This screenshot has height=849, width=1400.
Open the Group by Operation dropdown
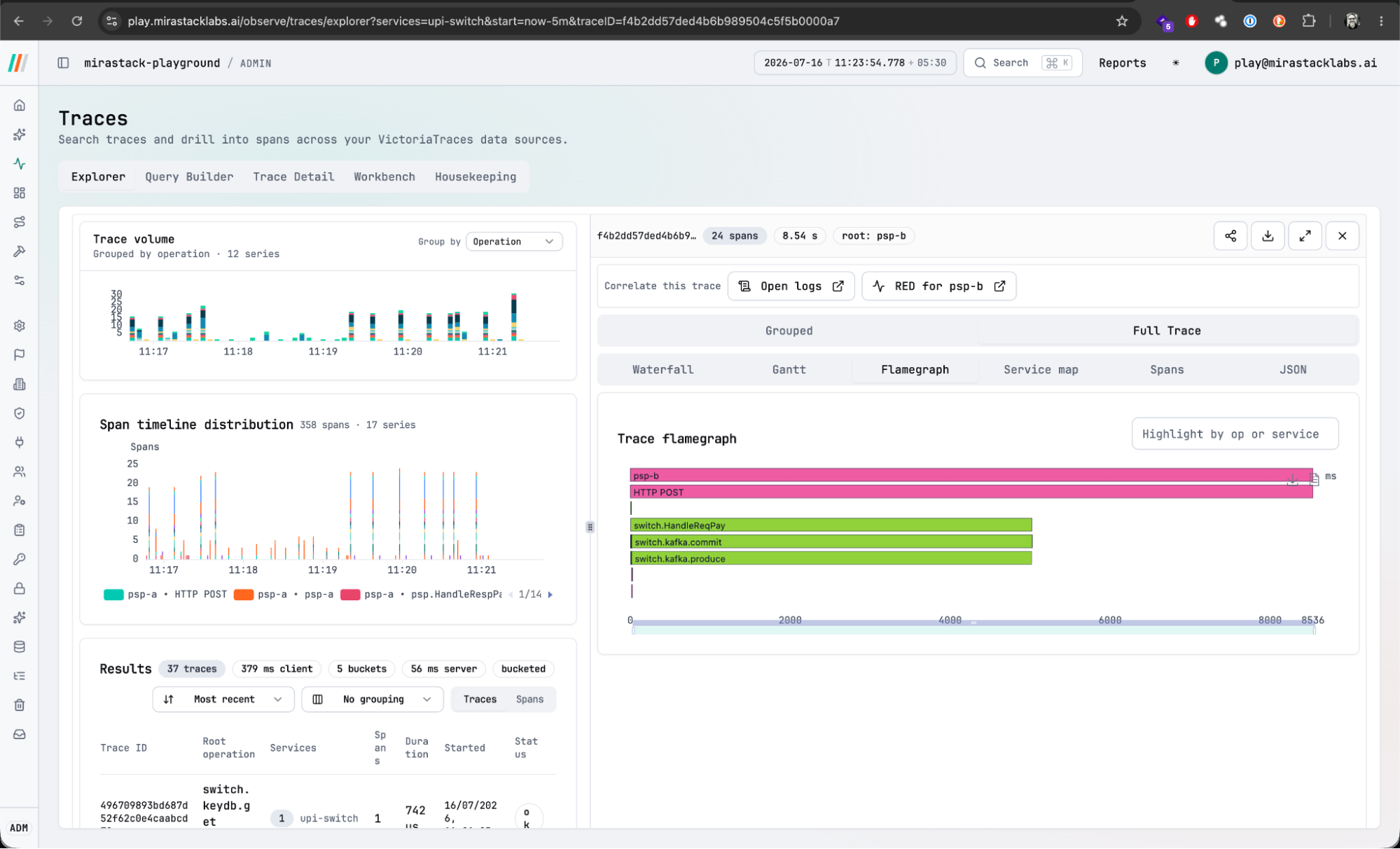point(513,242)
